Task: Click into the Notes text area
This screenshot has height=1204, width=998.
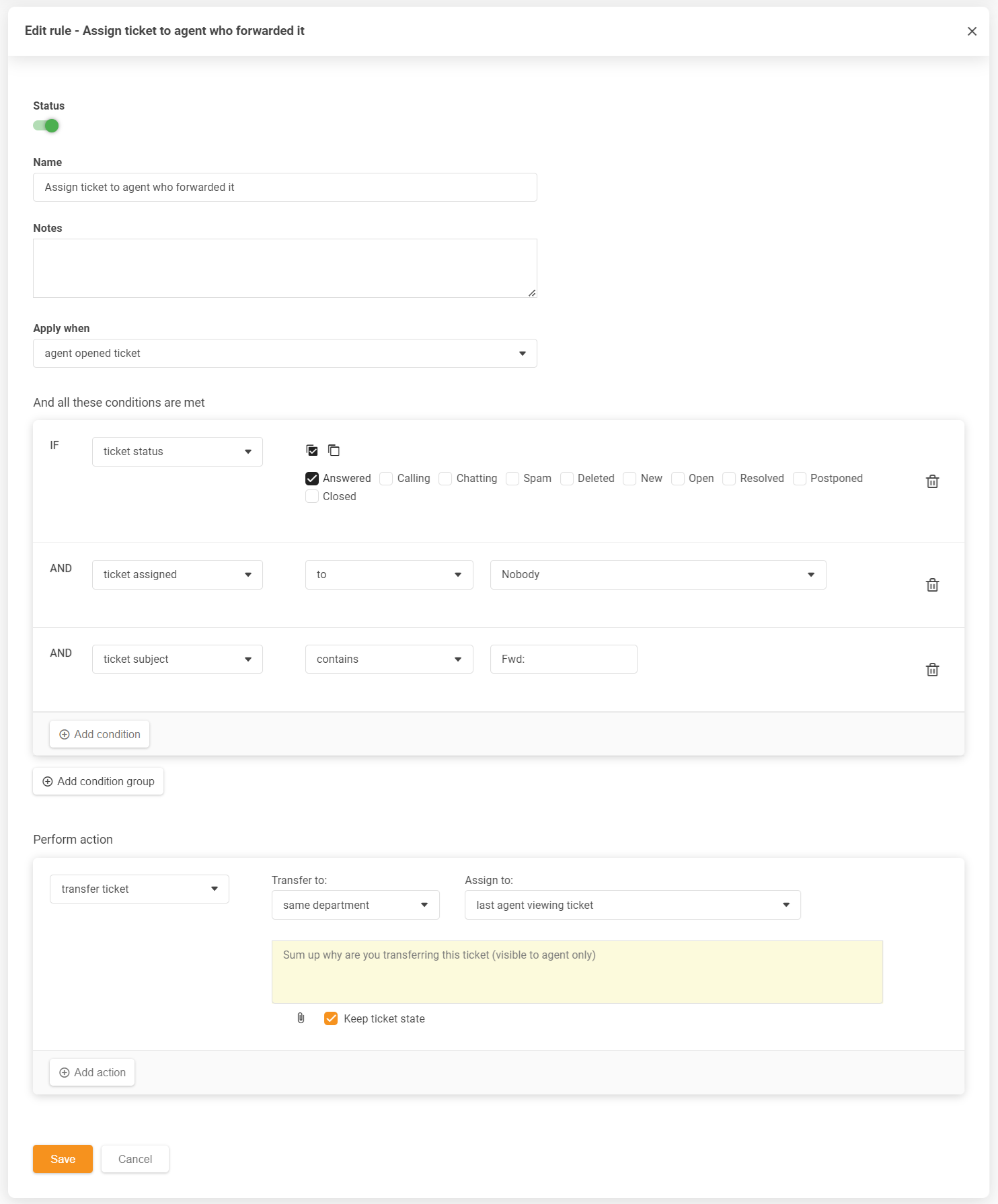Action: [284, 268]
